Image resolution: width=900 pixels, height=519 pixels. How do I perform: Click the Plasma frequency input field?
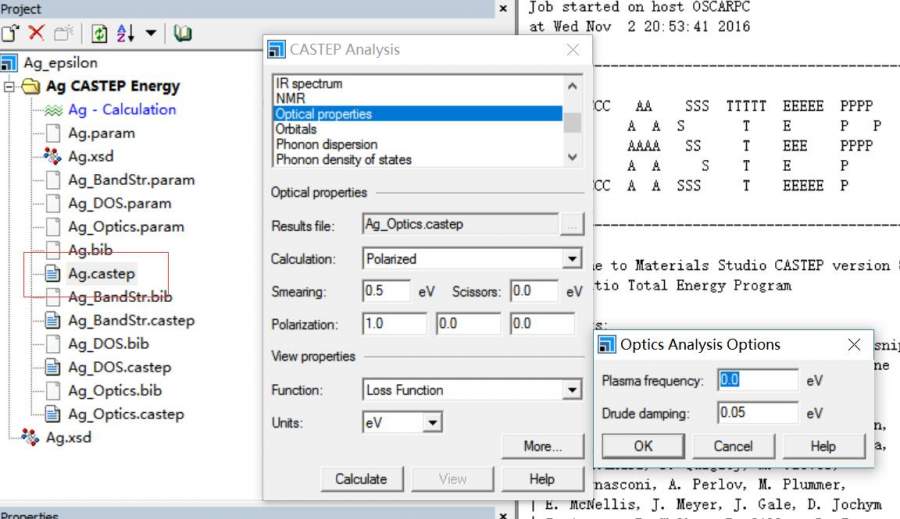click(x=758, y=380)
